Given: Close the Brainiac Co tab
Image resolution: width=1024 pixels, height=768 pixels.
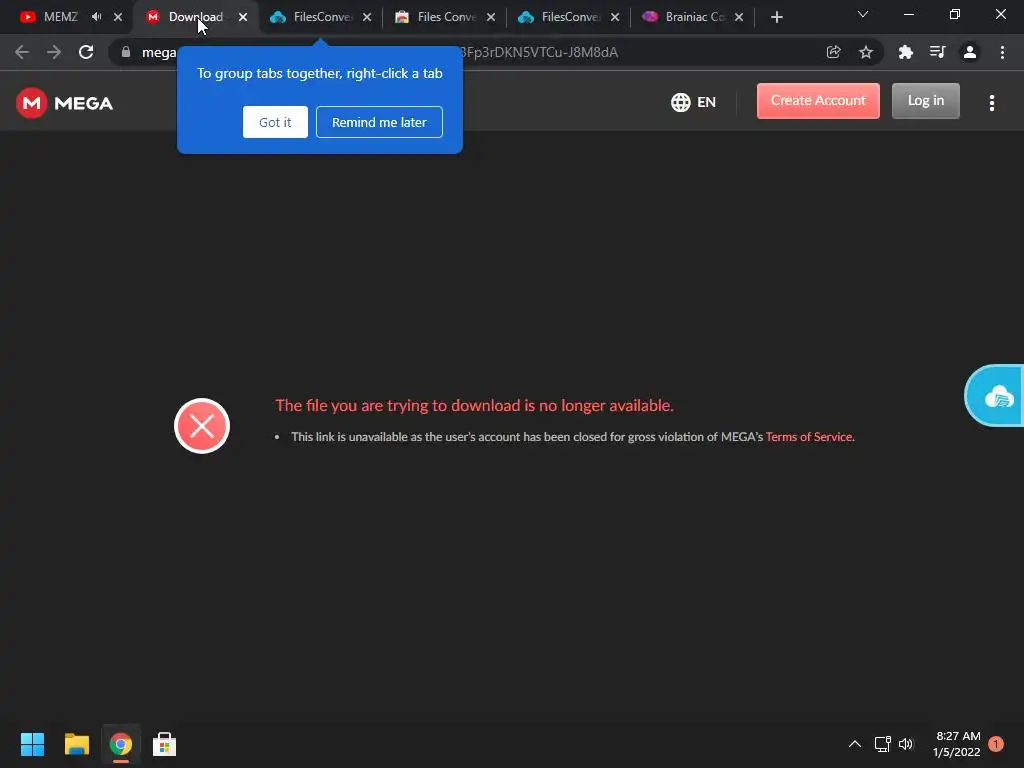Looking at the screenshot, I should tap(739, 17).
